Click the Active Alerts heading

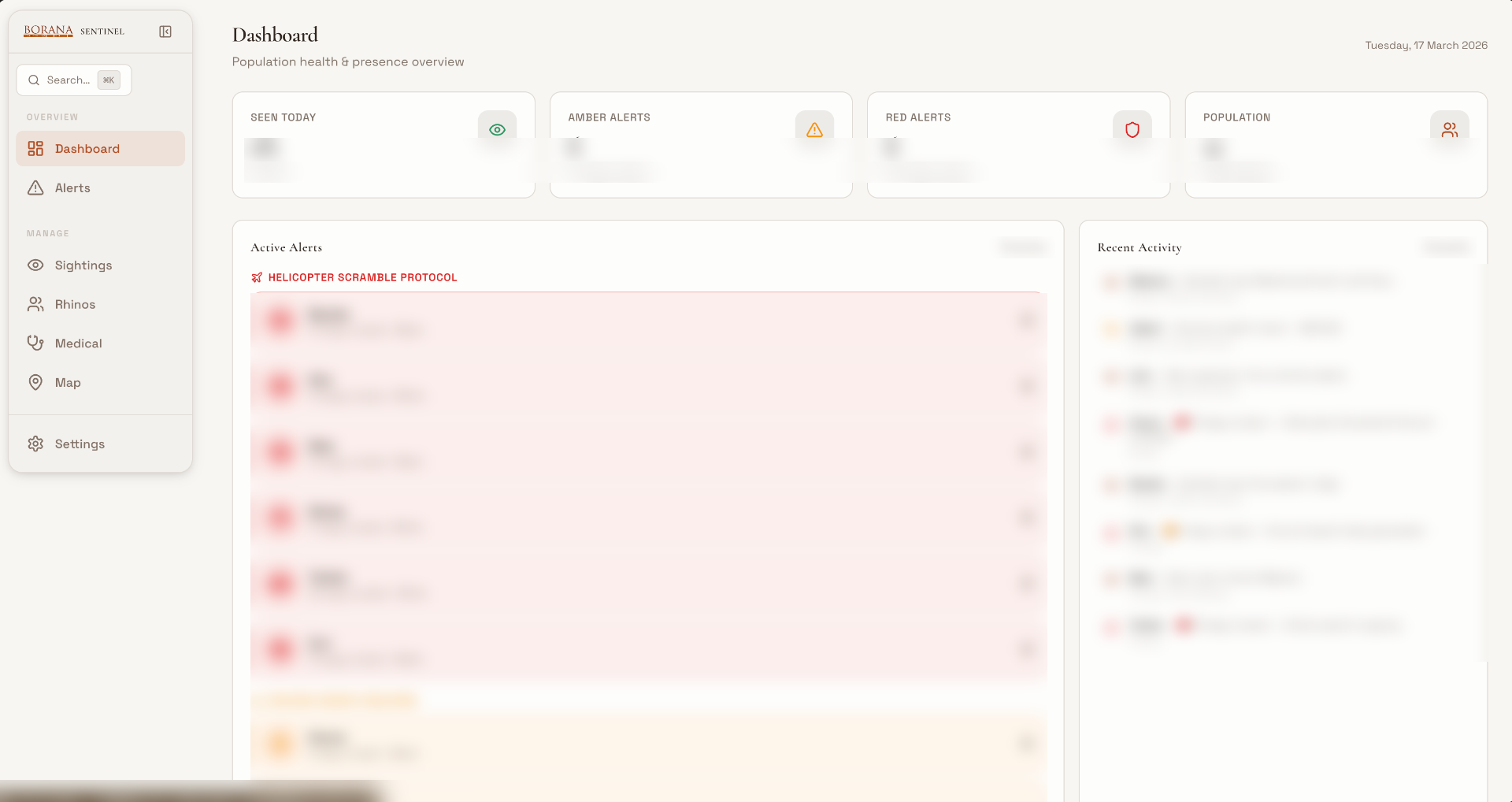286,247
